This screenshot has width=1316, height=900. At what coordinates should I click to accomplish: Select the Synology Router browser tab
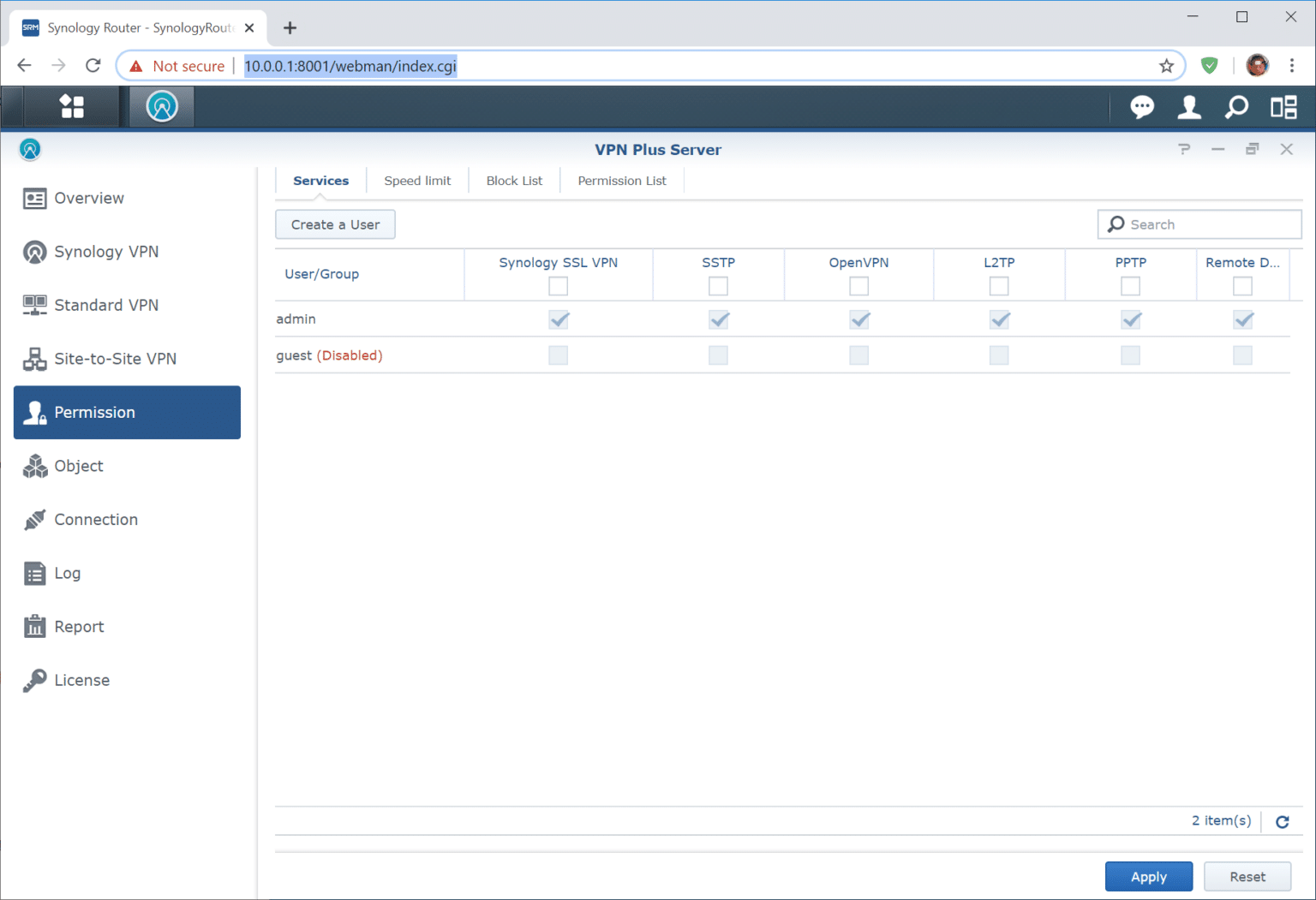coord(137,28)
